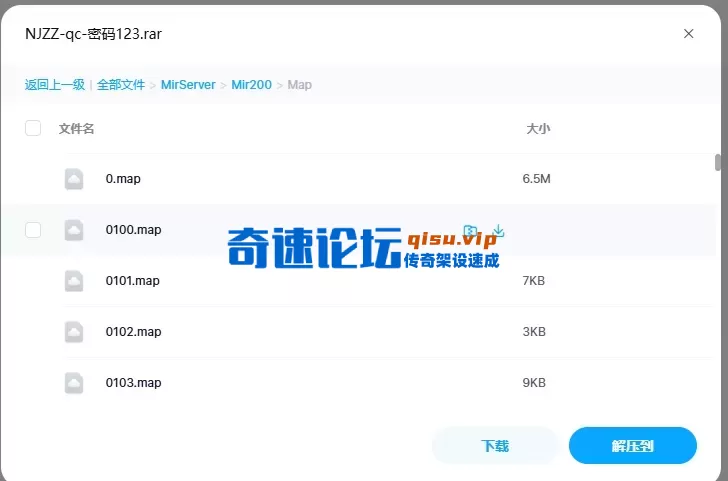This screenshot has height=481, width=728.
Task: Select the 0102.map file name
Action: click(x=133, y=332)
